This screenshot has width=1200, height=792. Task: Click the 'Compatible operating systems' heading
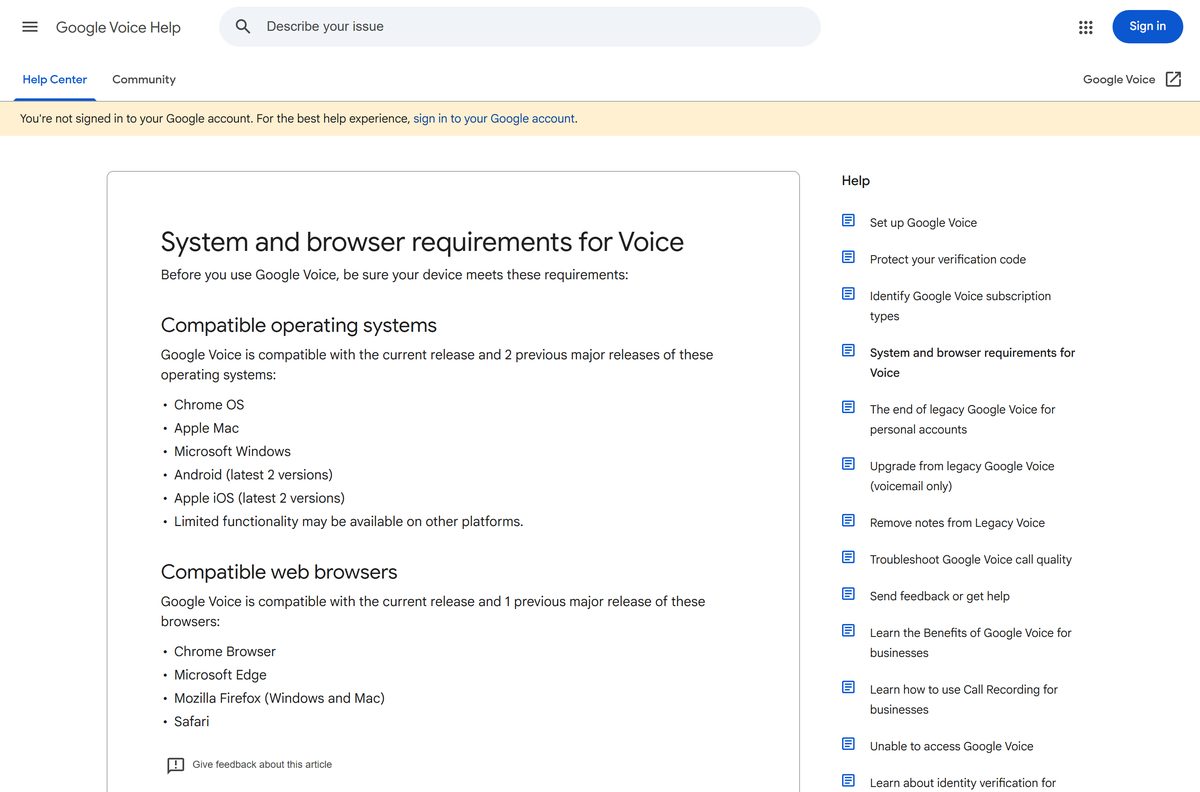pos(299,325)
